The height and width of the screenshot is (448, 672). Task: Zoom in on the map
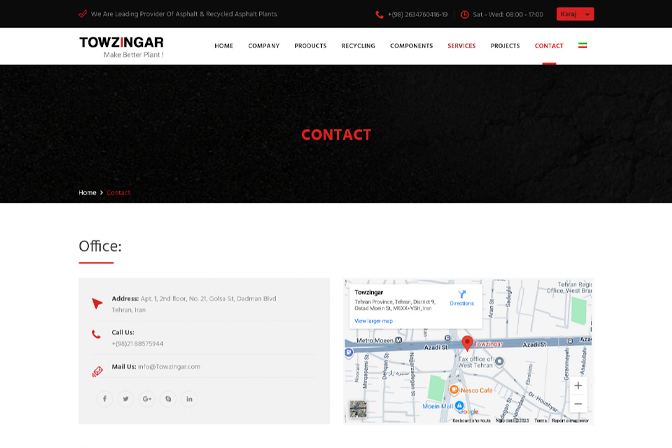point(578,385)
